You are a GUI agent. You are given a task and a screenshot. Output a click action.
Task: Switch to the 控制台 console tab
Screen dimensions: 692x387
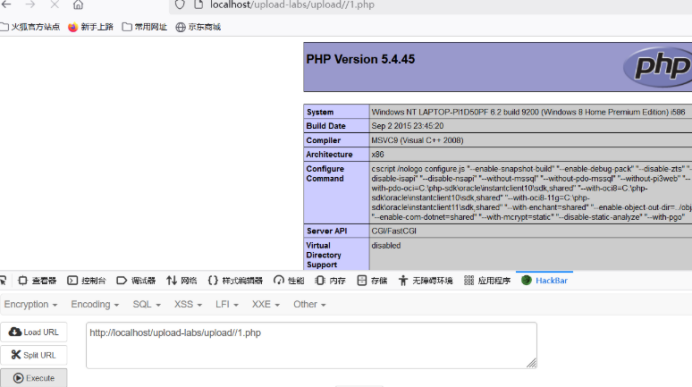pyautogui.click(x=86, y=280)
